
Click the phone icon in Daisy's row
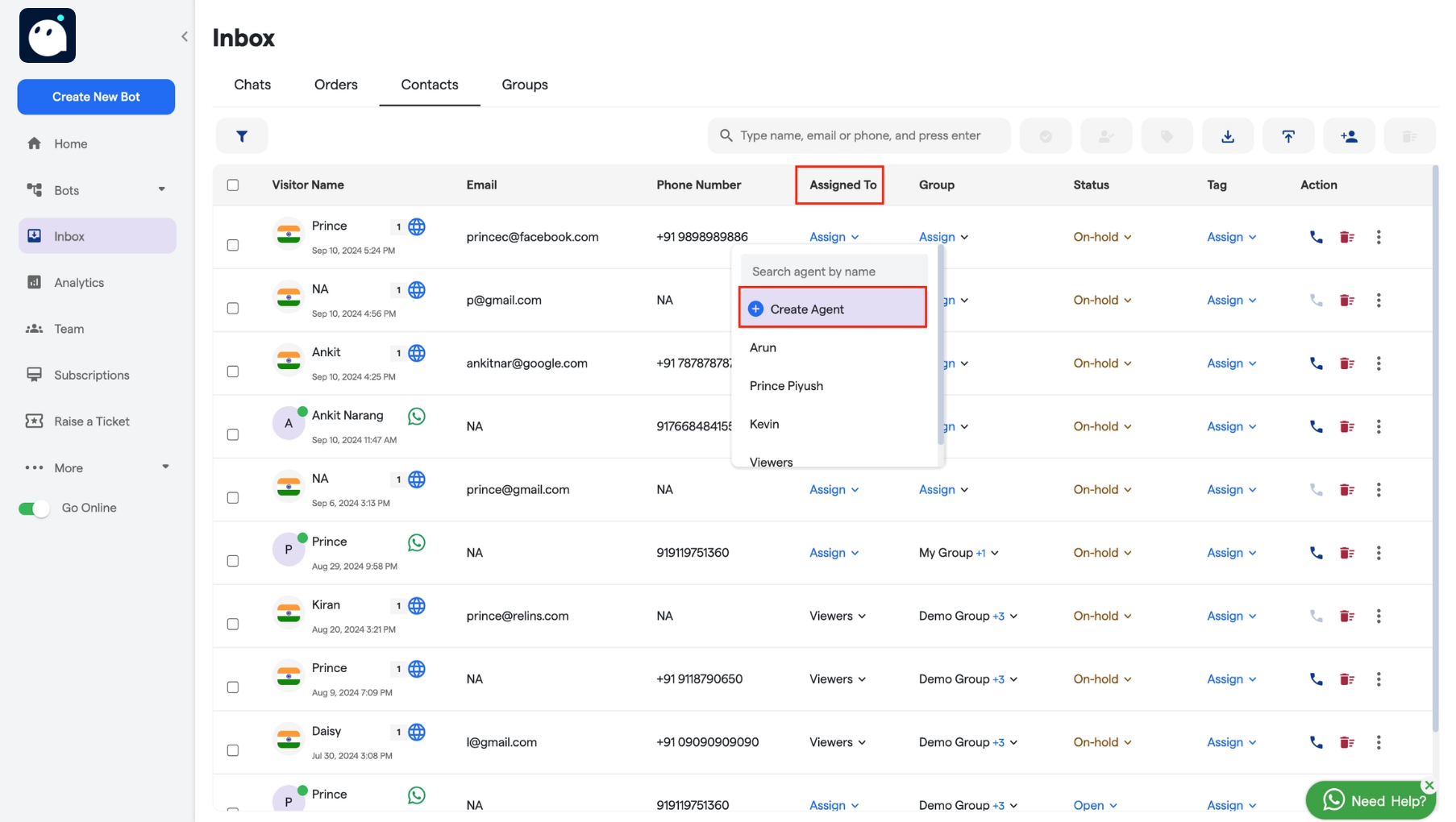(1317, 742)
